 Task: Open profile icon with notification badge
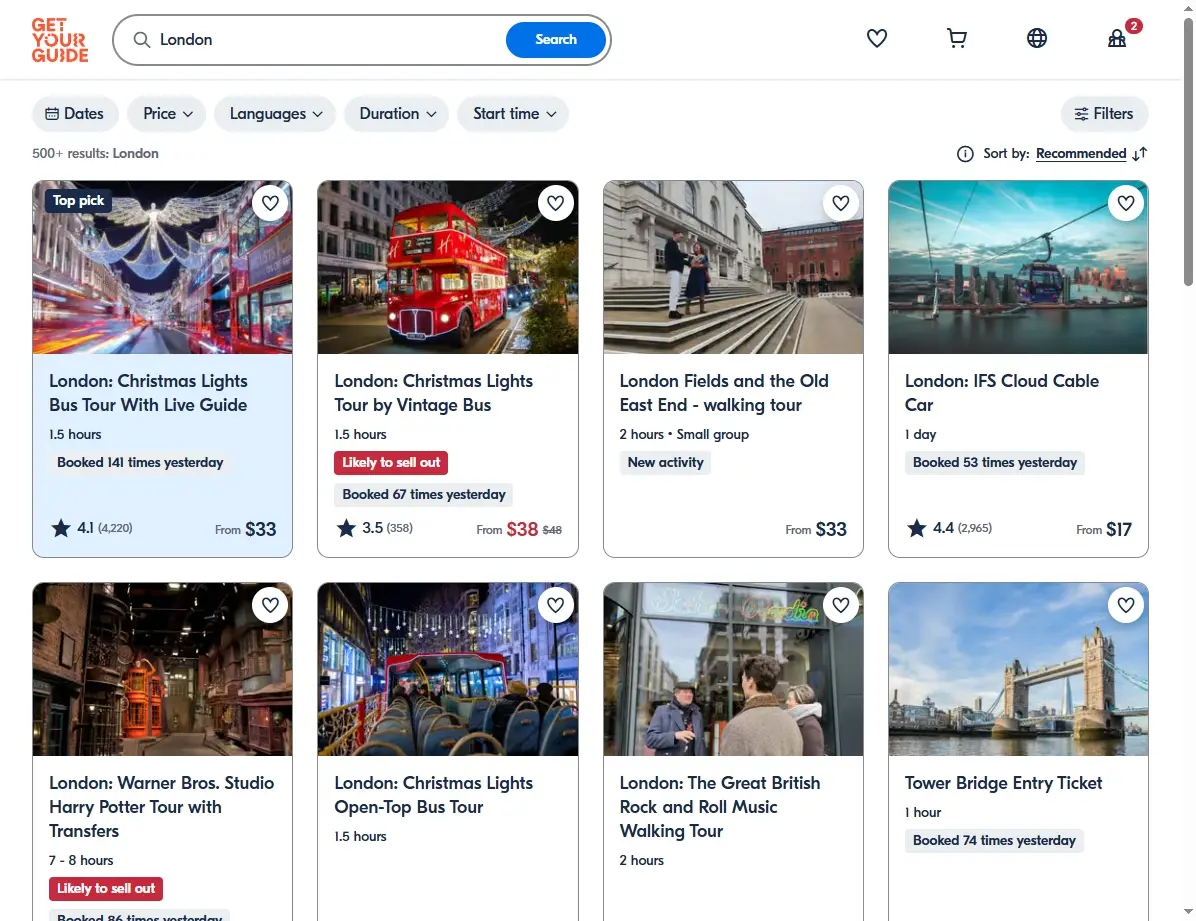coord(1117,38)
